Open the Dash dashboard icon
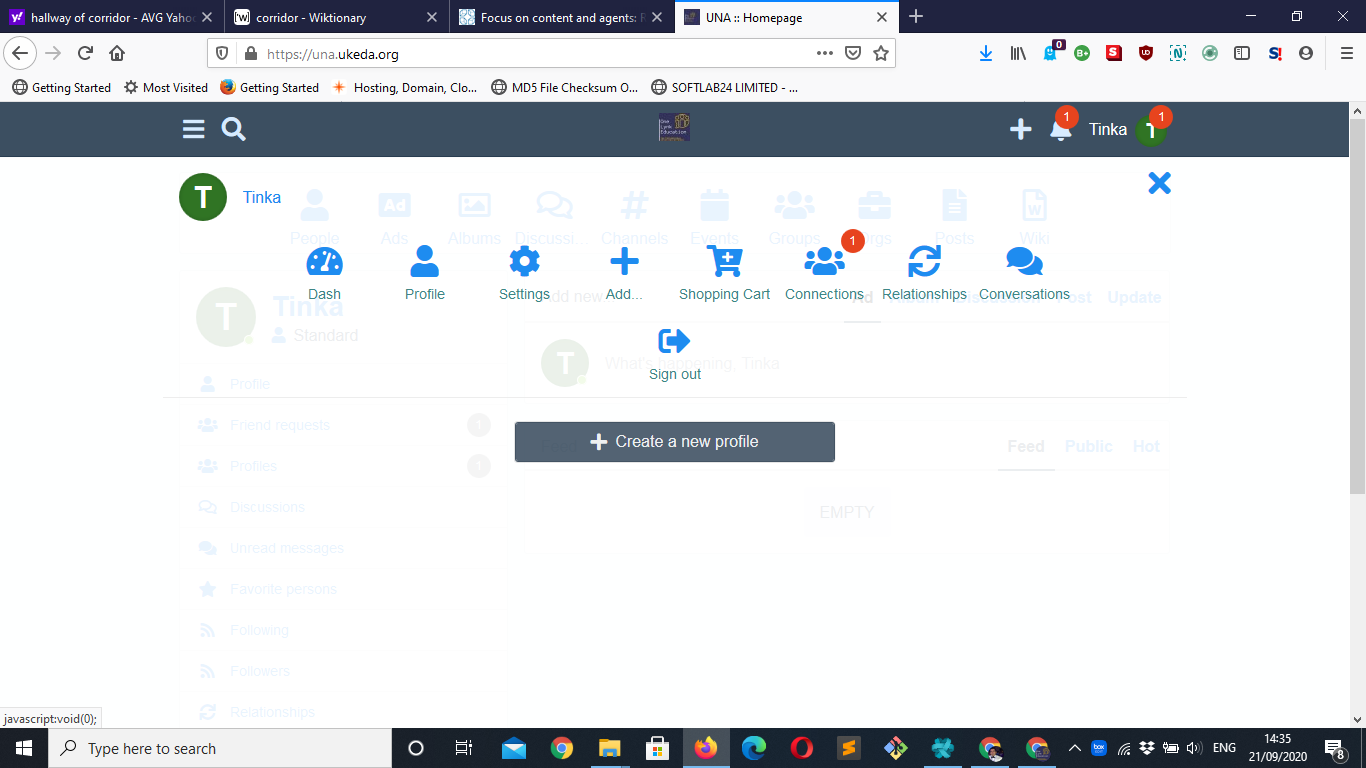The width and height of the screenshot is (1366, 768). point(324,263)
